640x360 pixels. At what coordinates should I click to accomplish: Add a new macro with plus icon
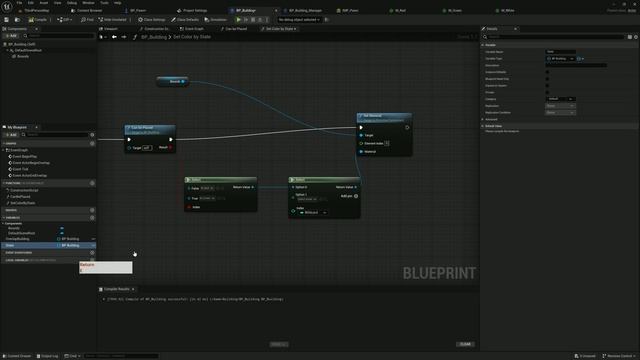tap(92, 210)
